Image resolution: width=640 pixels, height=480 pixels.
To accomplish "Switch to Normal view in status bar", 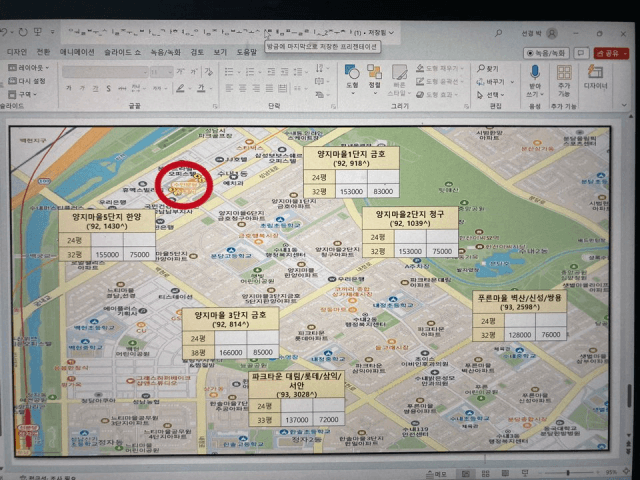I will point(465,473).
